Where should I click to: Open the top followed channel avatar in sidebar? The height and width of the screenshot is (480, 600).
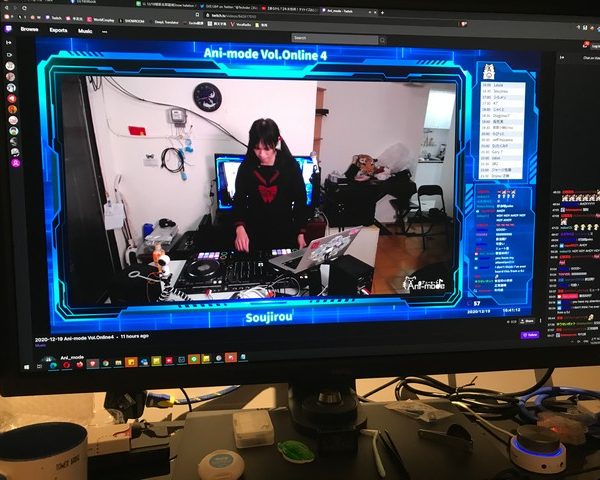(11, 65)
